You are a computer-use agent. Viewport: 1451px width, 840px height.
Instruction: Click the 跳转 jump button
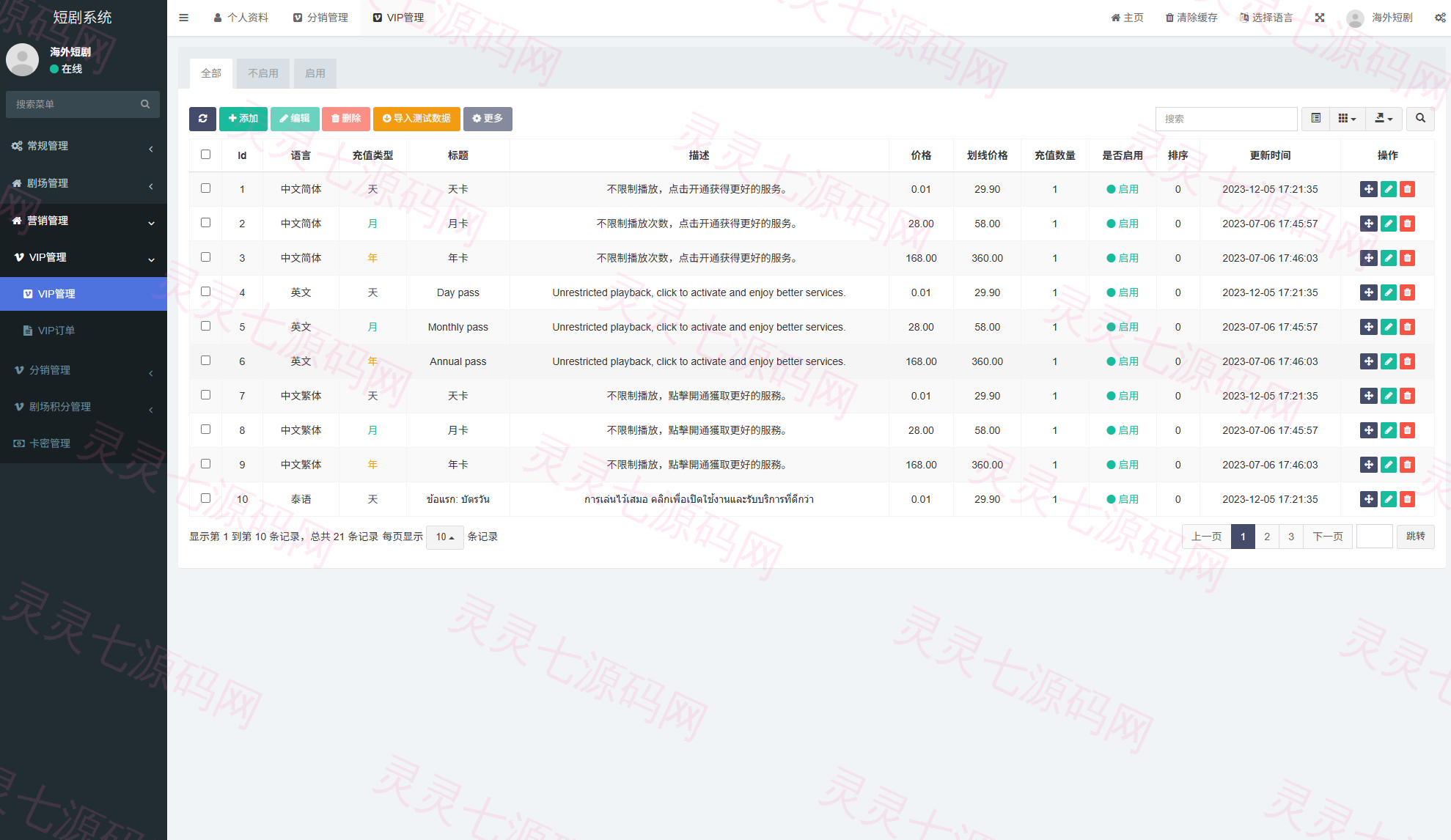[x=1416, y=537]
